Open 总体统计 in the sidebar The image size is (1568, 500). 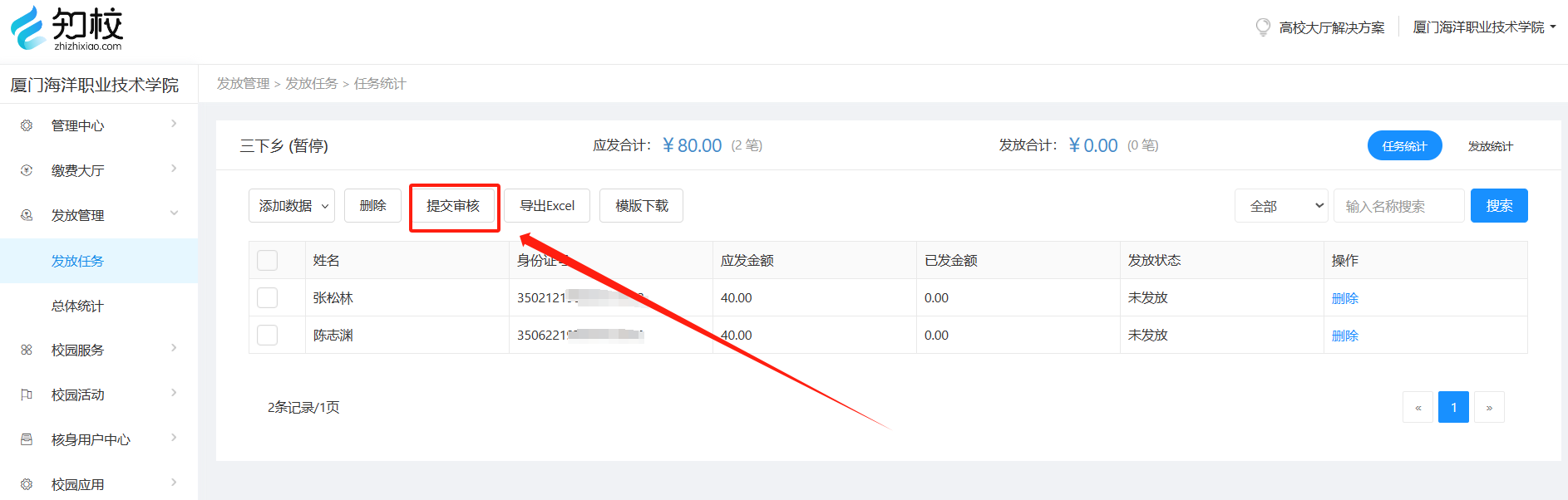77,306
